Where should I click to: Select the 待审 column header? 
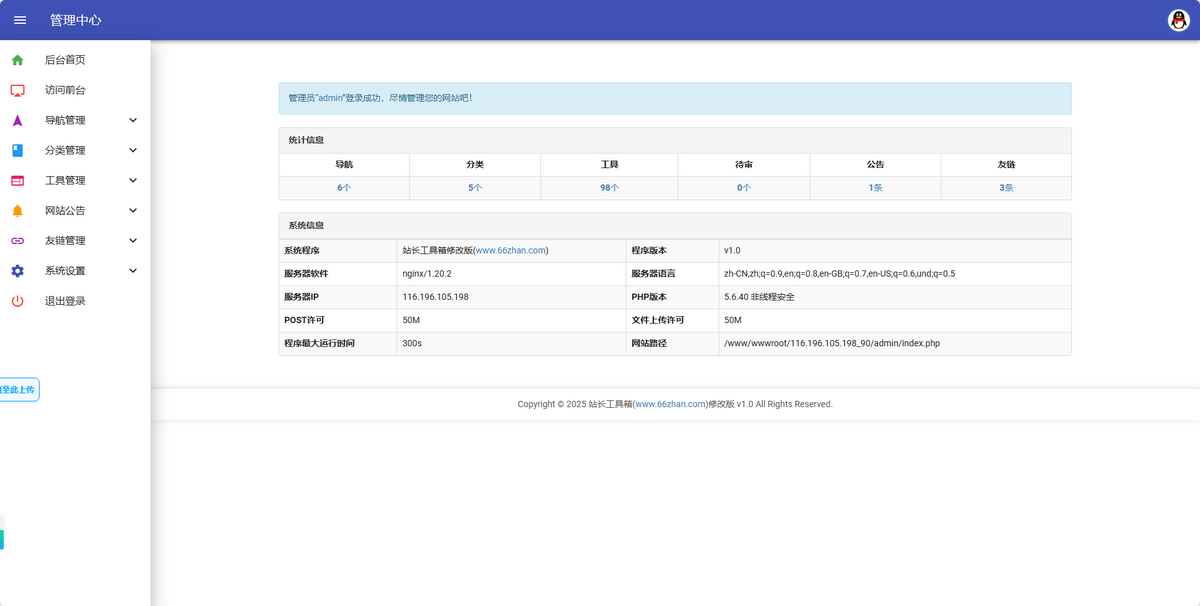point(744,164)
